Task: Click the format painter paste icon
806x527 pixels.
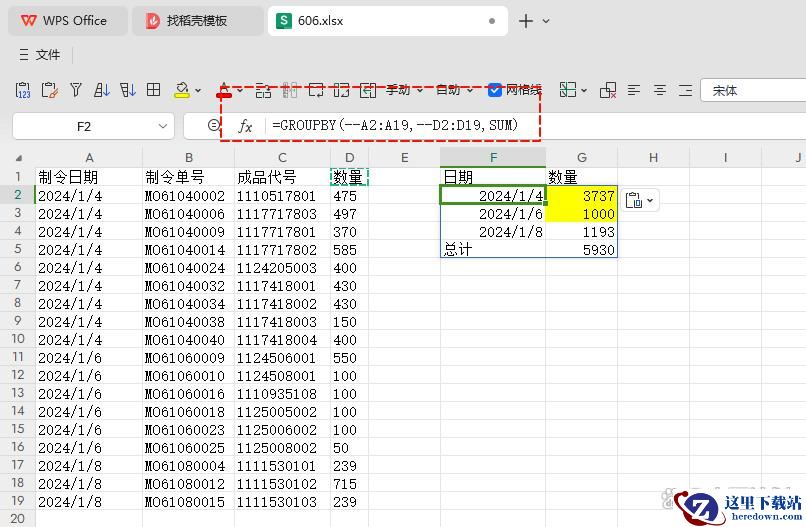Action: pyautogui.click(x=49, y=90)
